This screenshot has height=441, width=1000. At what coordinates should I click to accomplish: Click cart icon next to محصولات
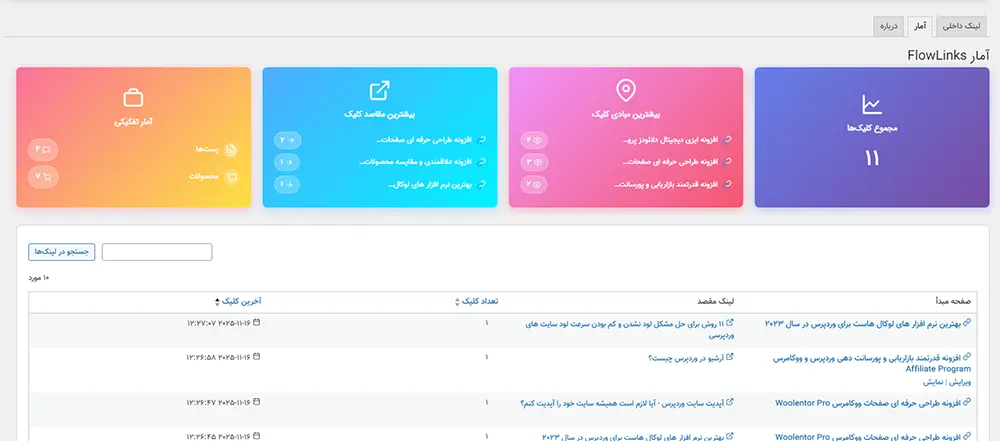point(232,177)
